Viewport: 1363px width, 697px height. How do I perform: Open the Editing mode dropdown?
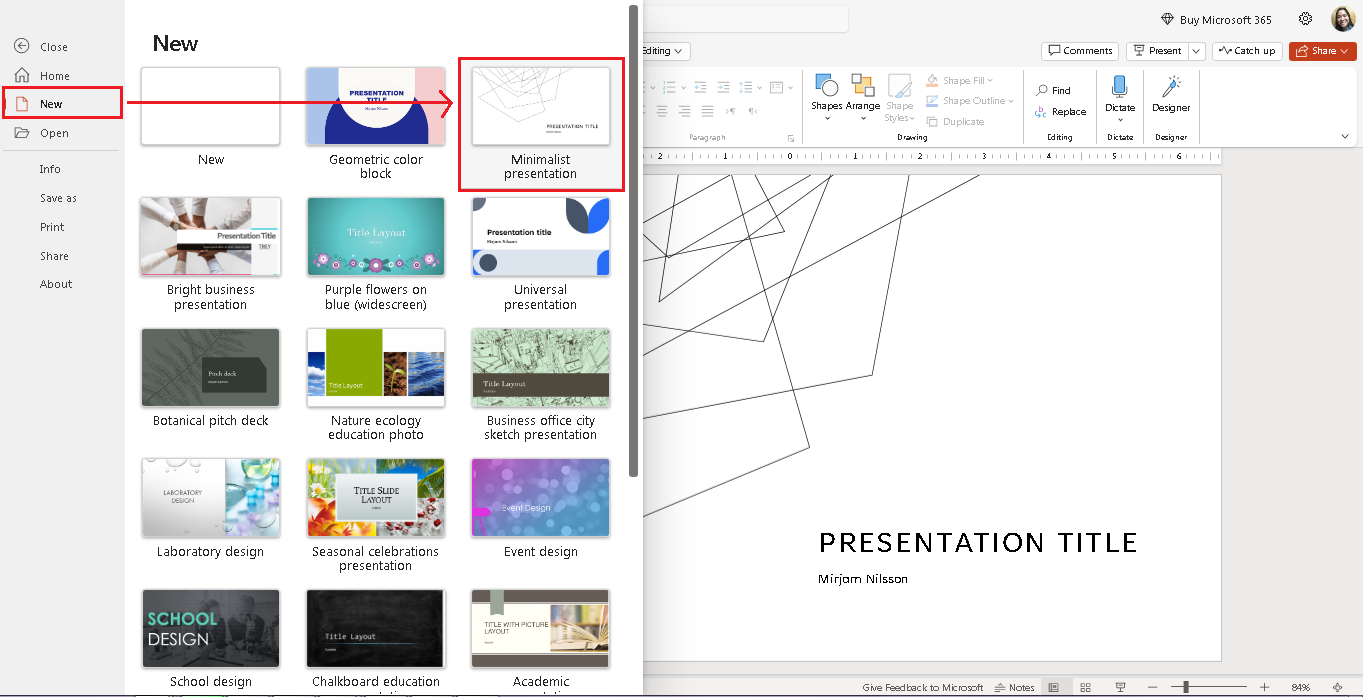663,50
